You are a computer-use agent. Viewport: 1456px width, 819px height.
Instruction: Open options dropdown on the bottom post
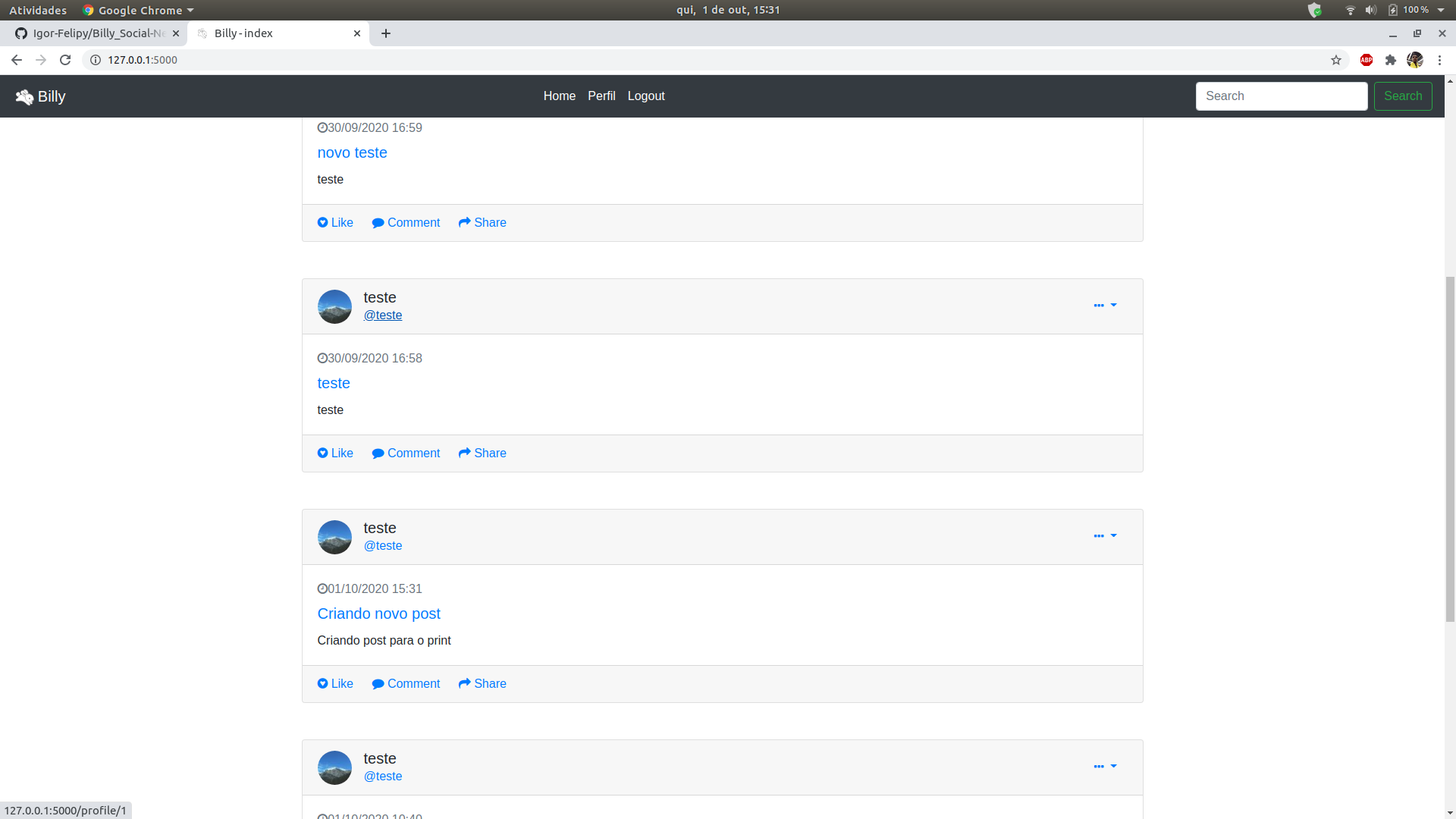pyautogui.click(x=1105, y=766)
